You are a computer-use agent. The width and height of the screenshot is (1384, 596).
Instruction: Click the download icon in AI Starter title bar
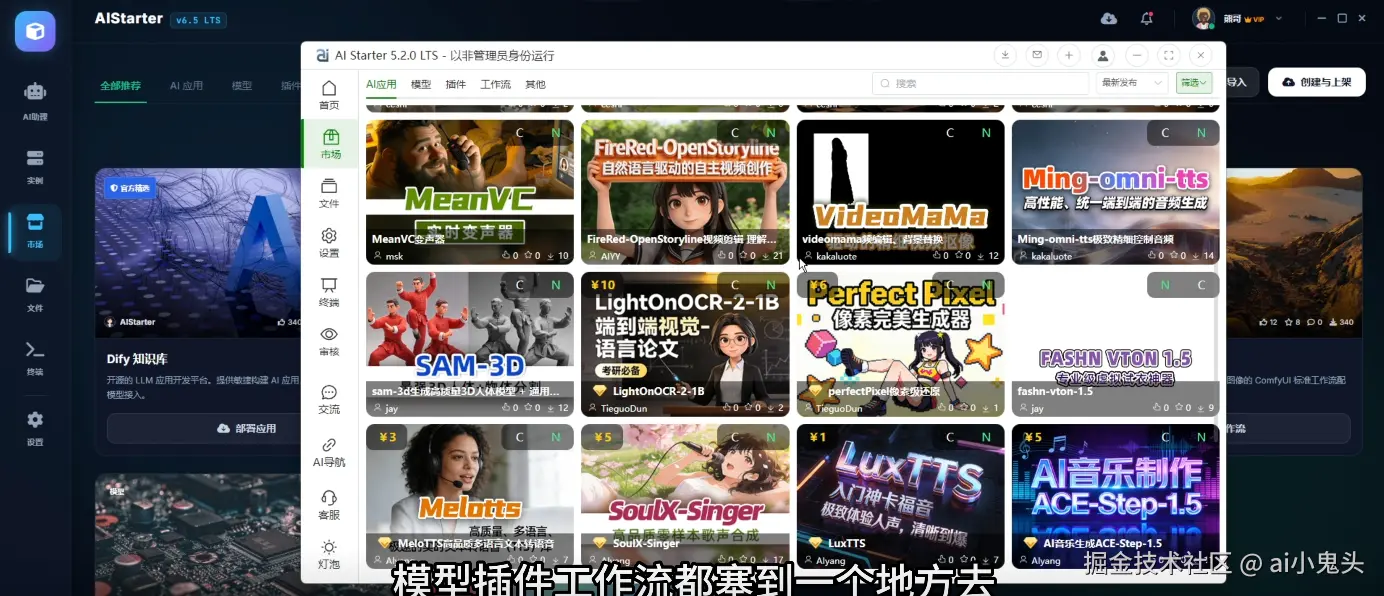[x=1005, y=55]
